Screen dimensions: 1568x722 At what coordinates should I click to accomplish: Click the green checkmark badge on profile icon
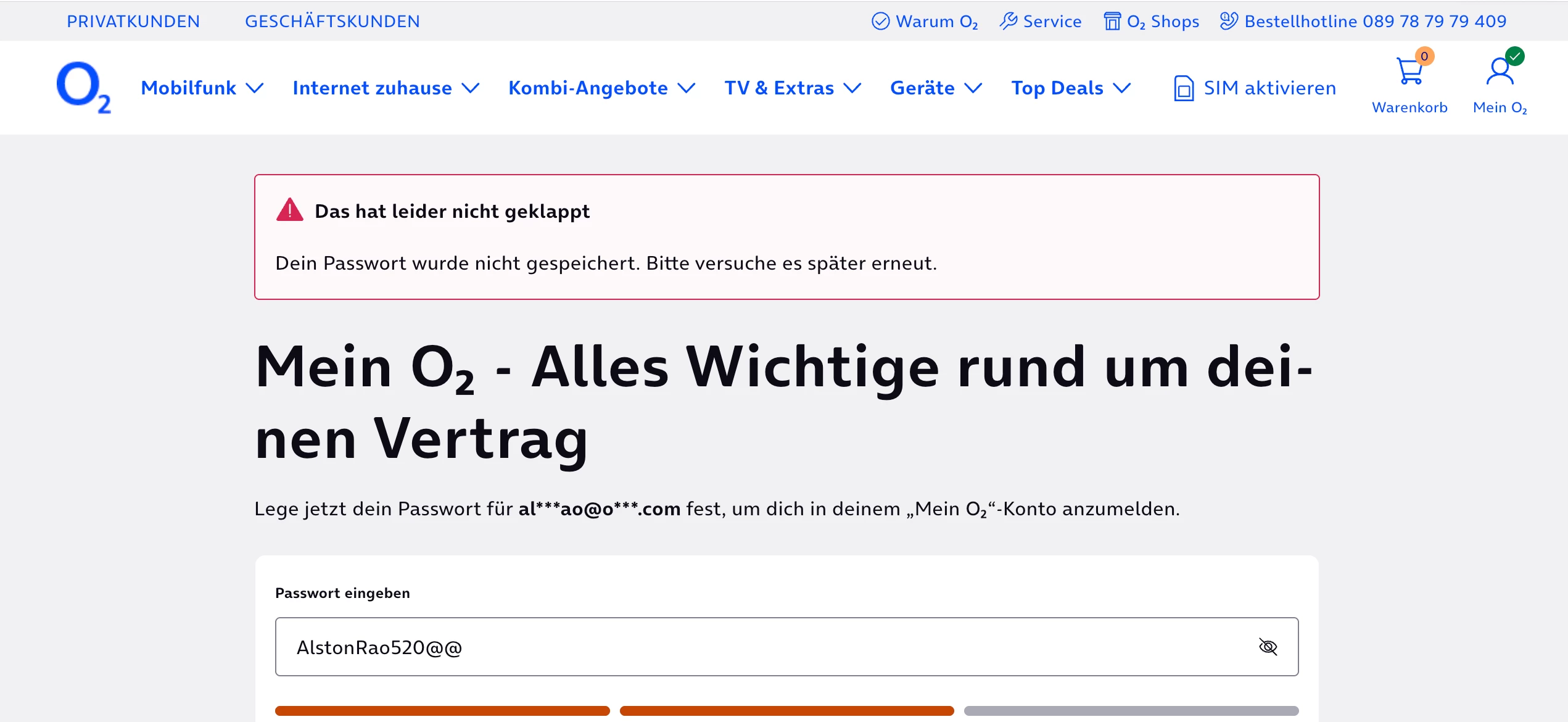click(x=1515, y=56)
